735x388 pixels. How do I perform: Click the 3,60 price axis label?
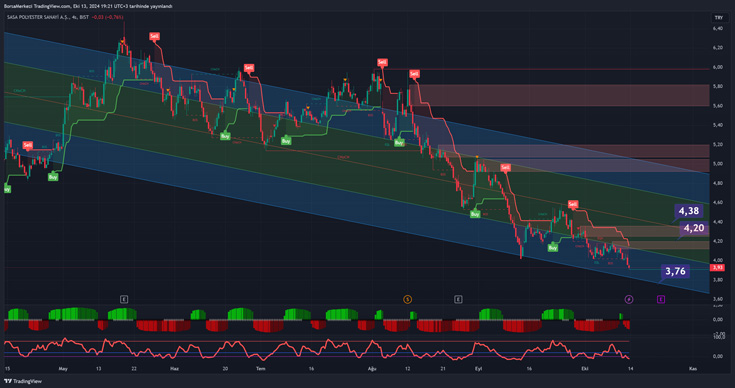(717, 299)
